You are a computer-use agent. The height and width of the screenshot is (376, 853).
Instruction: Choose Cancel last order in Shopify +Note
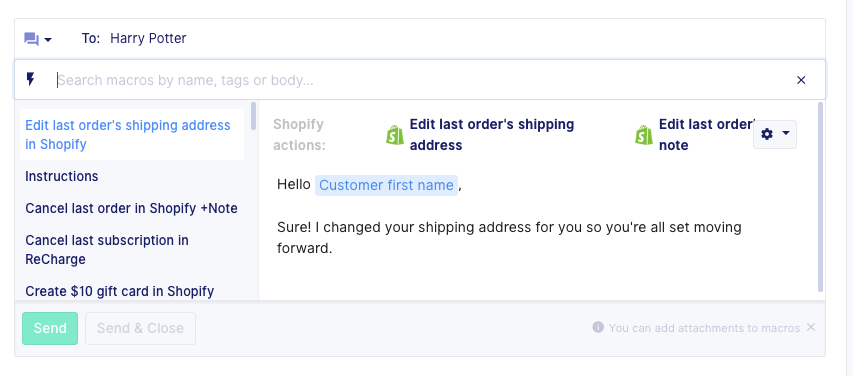pos(132,208)
